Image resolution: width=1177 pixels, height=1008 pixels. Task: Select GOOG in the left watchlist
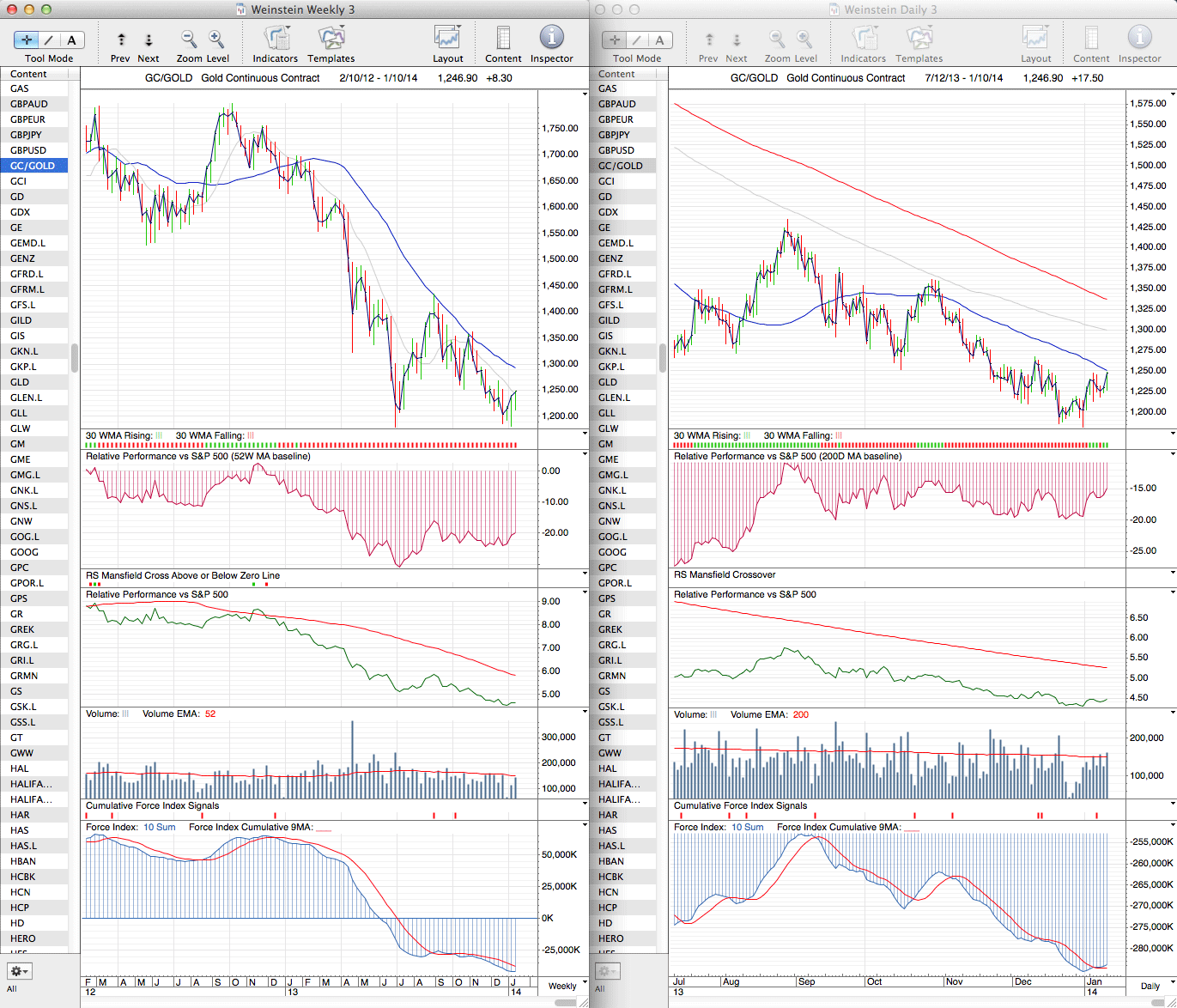click(x=24, y=552)
